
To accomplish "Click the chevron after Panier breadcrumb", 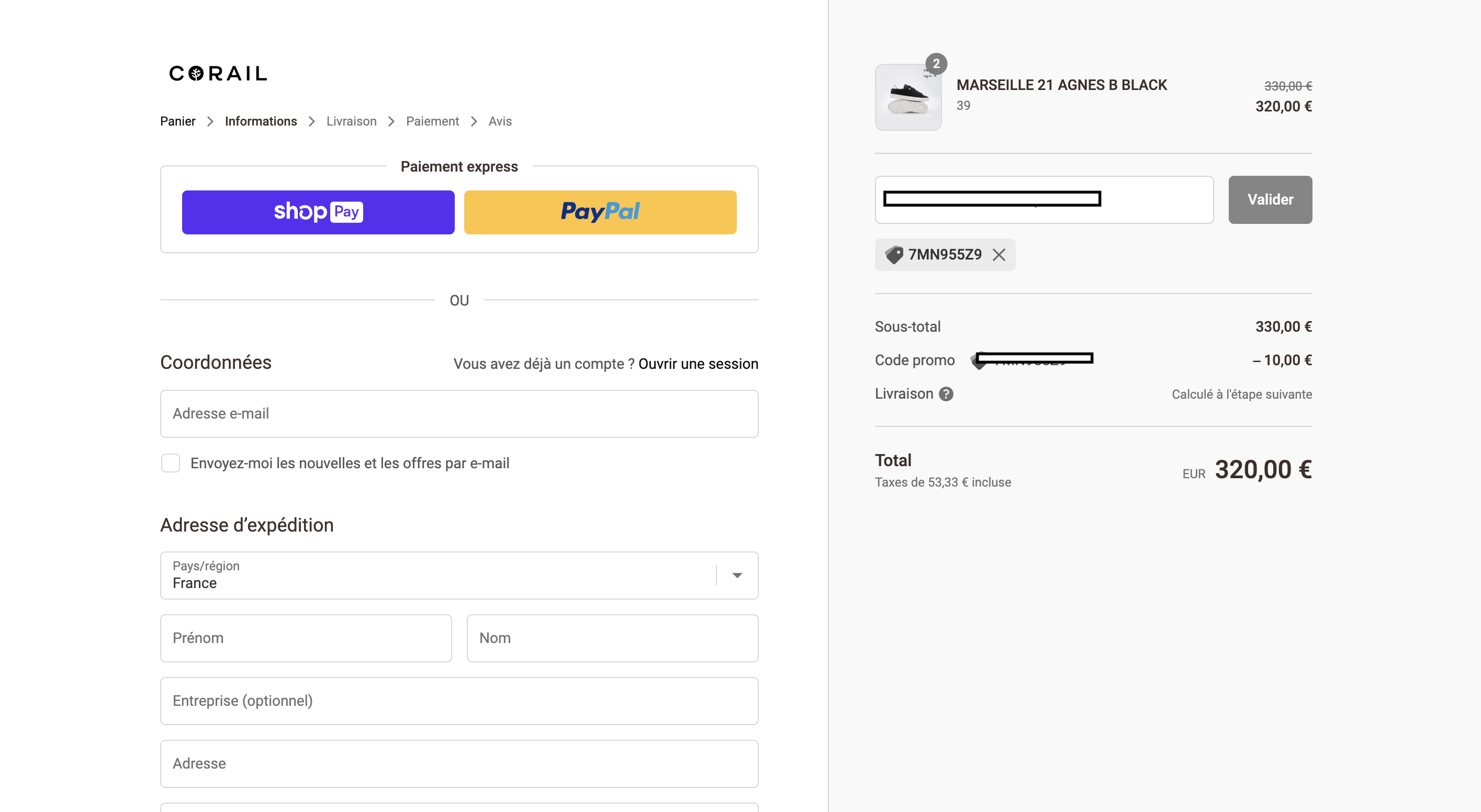I will pos(210,121).
